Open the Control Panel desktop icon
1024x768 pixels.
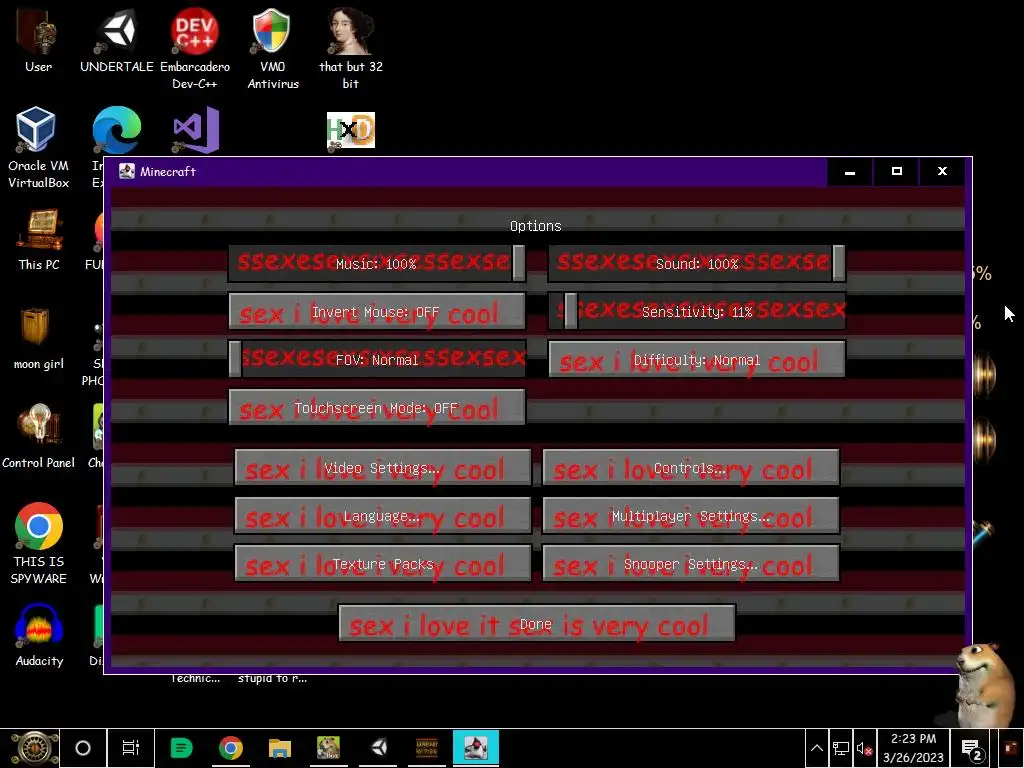[39, 436]
